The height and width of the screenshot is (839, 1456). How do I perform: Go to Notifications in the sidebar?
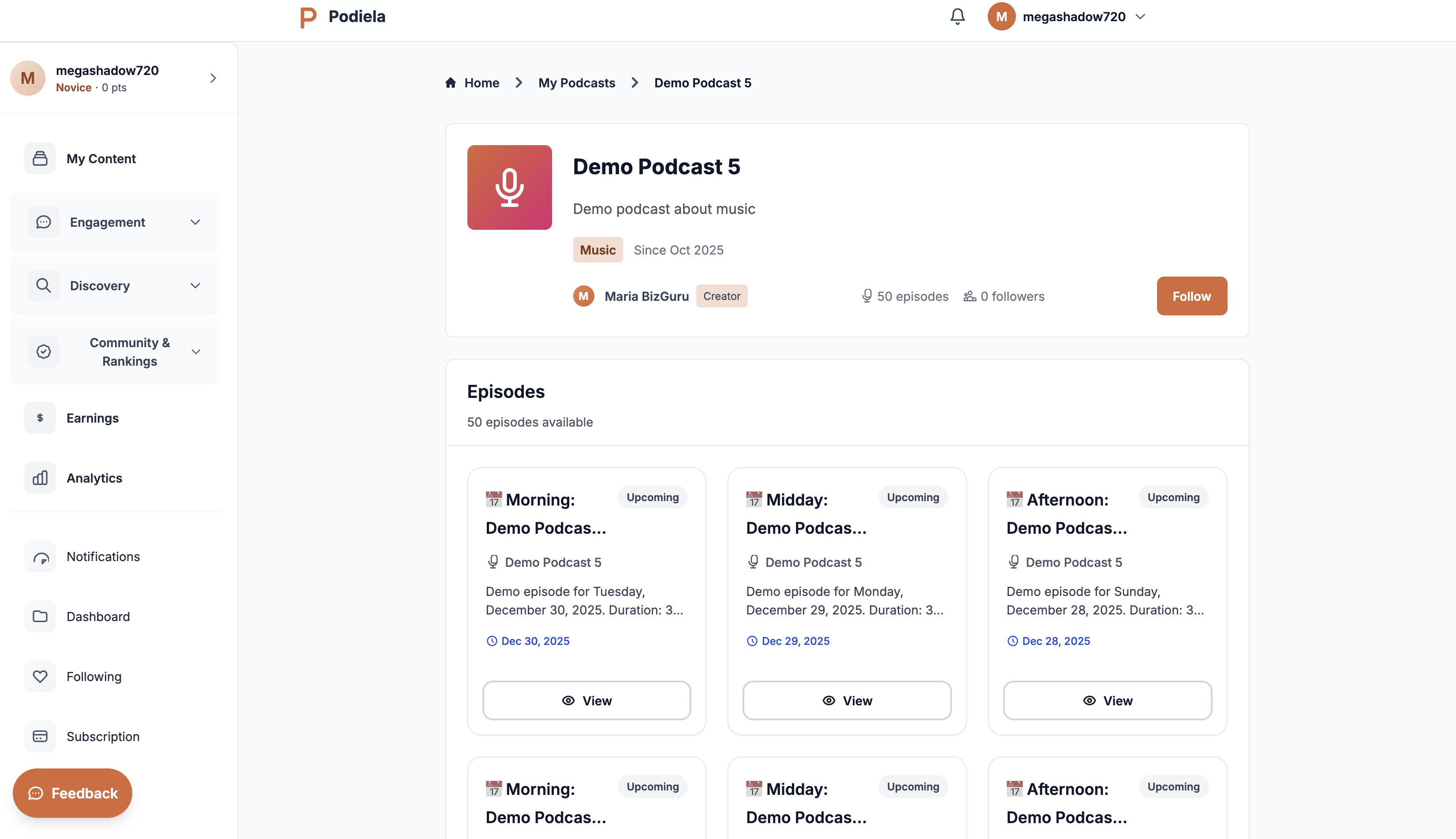(x=115, y=557)
